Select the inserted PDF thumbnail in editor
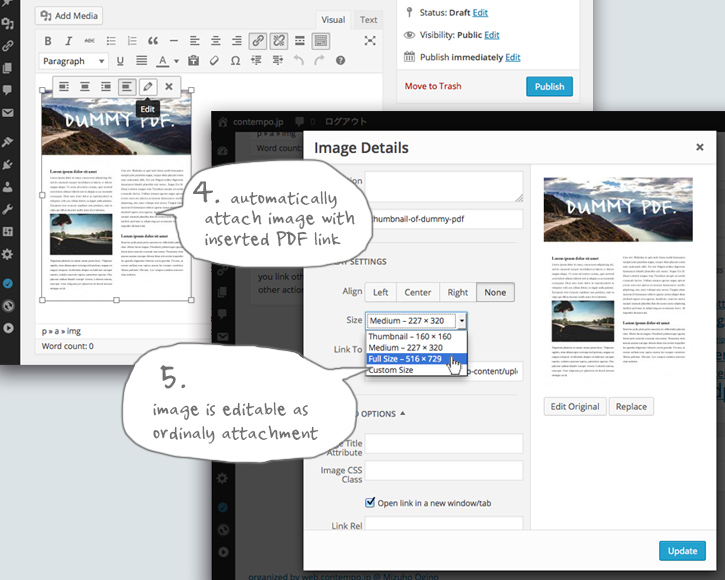The height and width of the screenshot is (580, 725). 116,194
